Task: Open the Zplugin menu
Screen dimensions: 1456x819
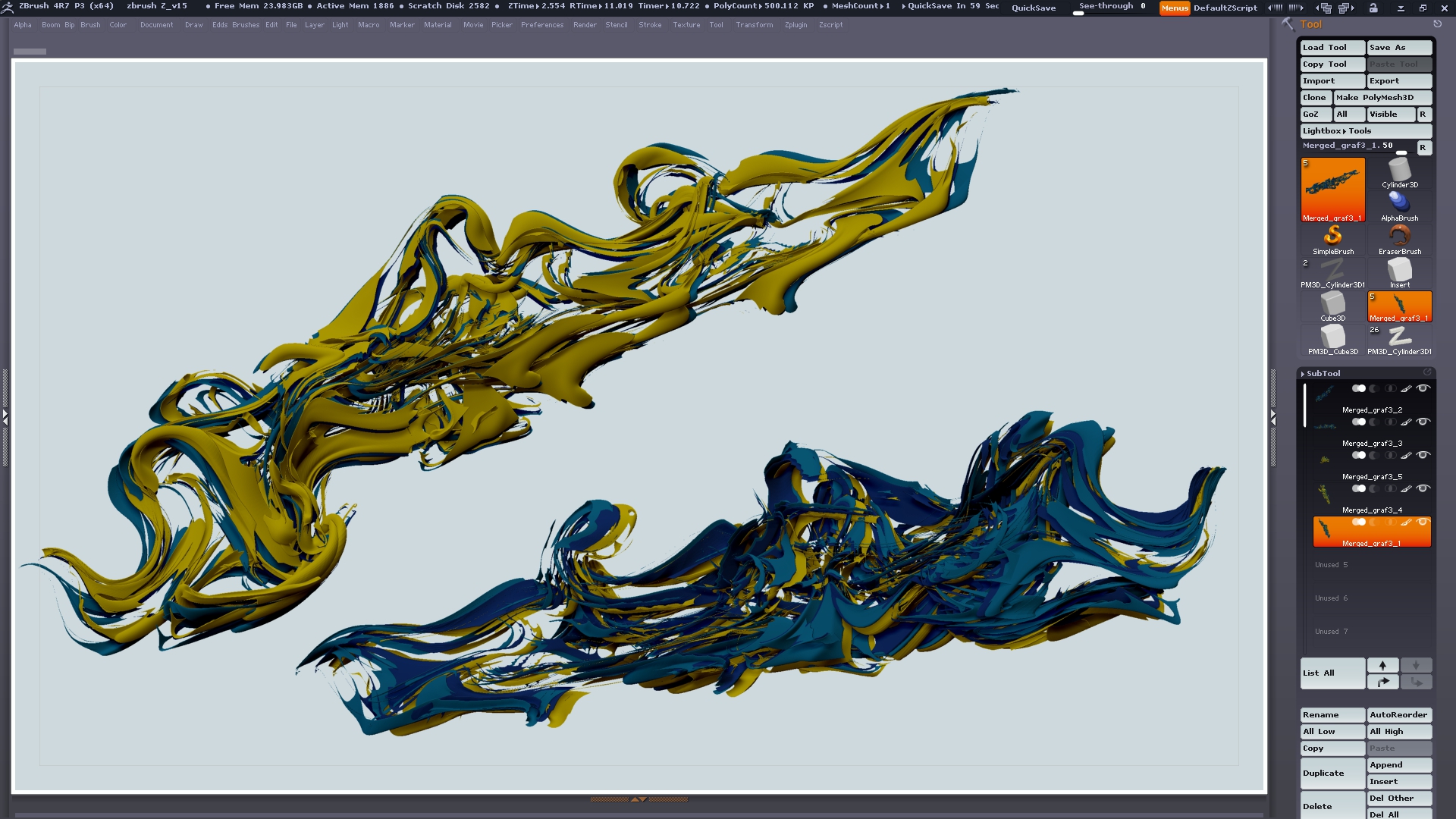Action: coord(795,25)
